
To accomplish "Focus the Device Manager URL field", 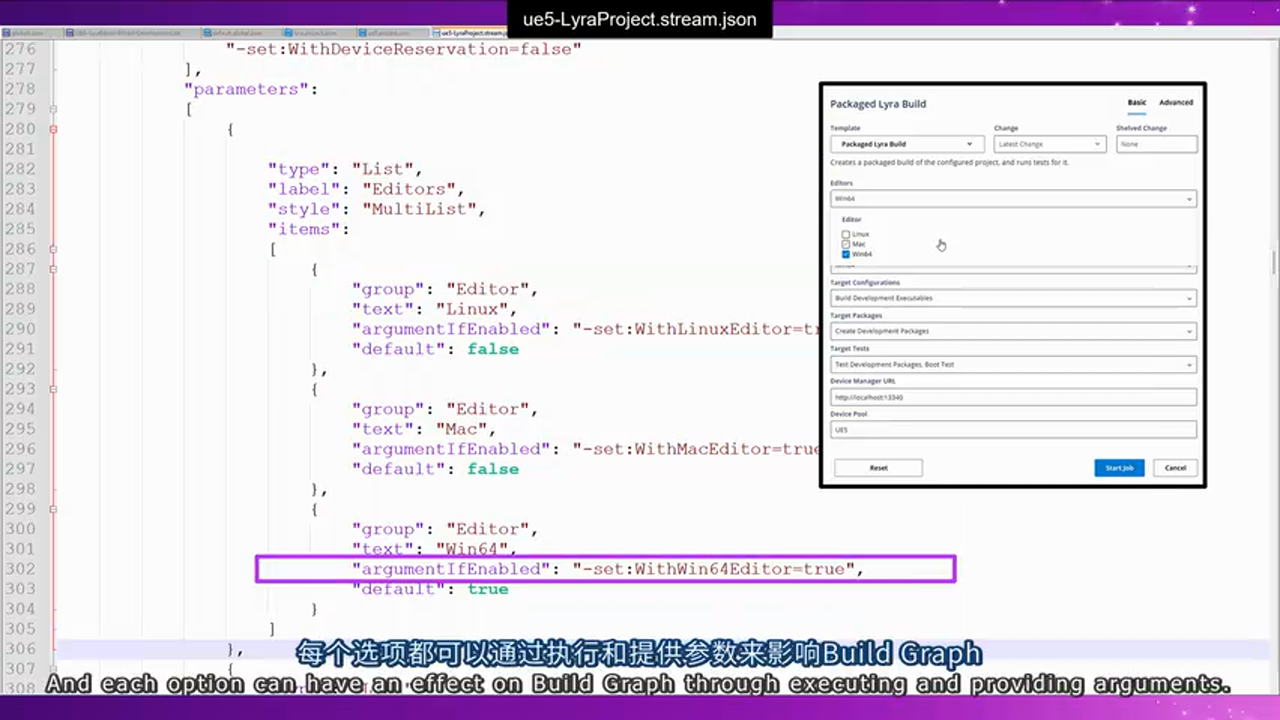I will [x=1012, y=397].
